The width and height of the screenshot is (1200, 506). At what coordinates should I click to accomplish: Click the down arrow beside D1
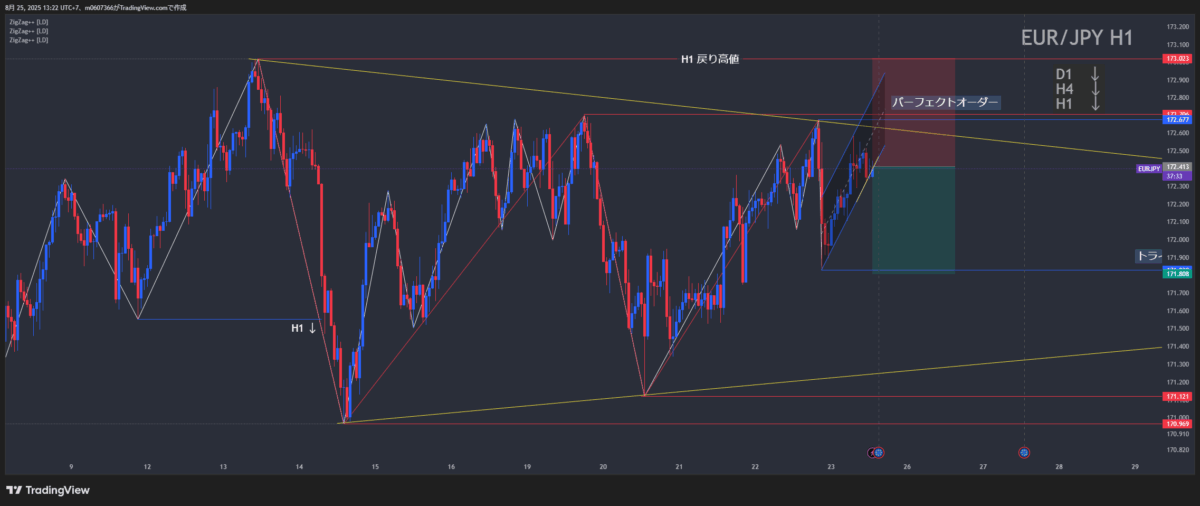coord(1095,74)
